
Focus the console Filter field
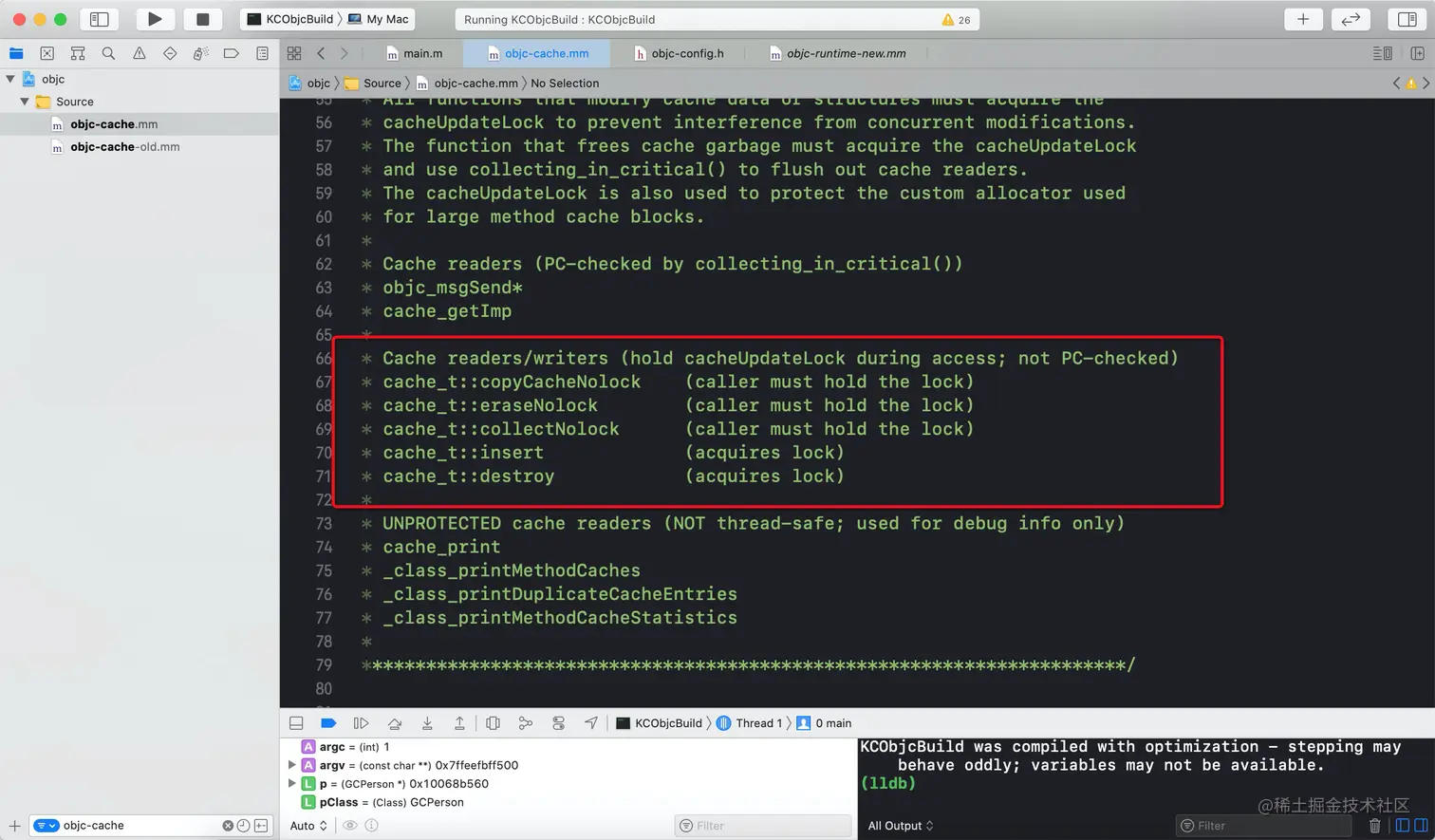pos(1262,826)
